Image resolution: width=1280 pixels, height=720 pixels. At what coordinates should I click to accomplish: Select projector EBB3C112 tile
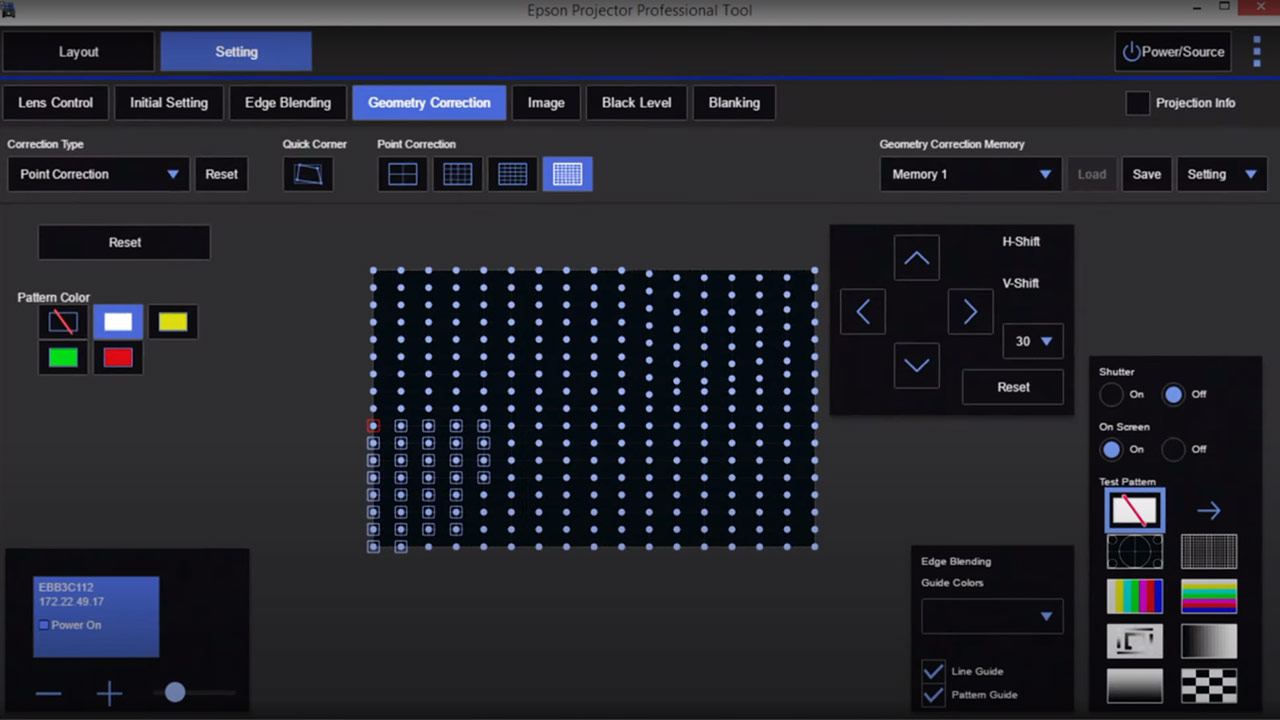click(96, 617)
